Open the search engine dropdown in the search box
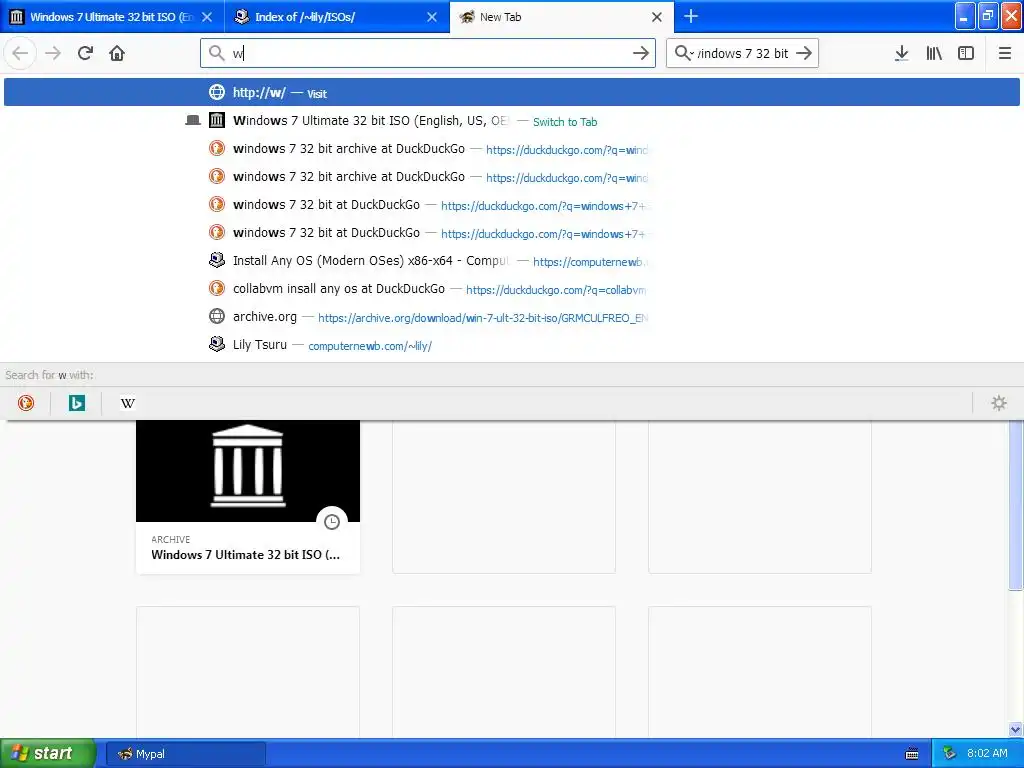This screenshot has width=1024, height=768. (x=683, y=53)
